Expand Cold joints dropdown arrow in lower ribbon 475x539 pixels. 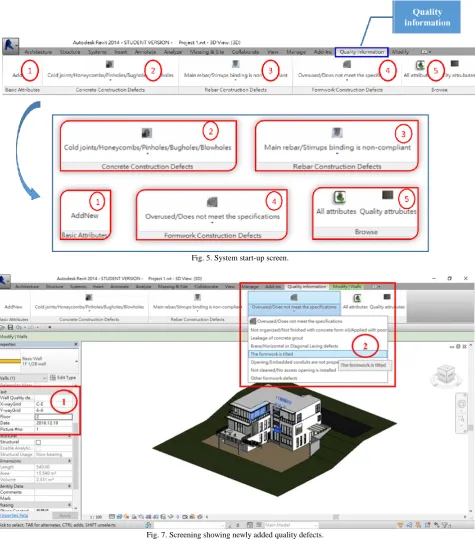(89, 311)
